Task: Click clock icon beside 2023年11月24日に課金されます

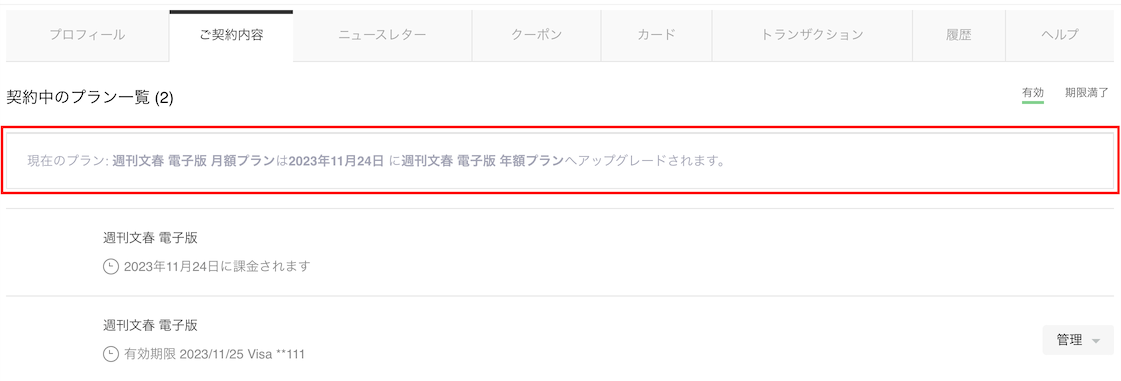Action: [110, 267]
